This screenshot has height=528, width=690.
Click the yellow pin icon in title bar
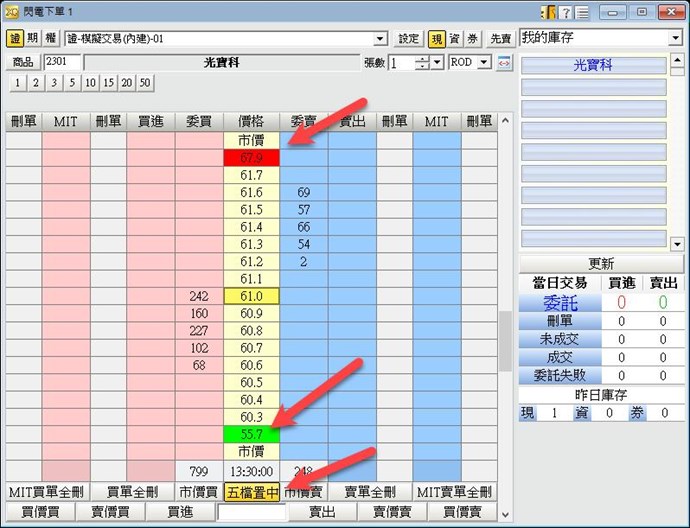point(548,13)
